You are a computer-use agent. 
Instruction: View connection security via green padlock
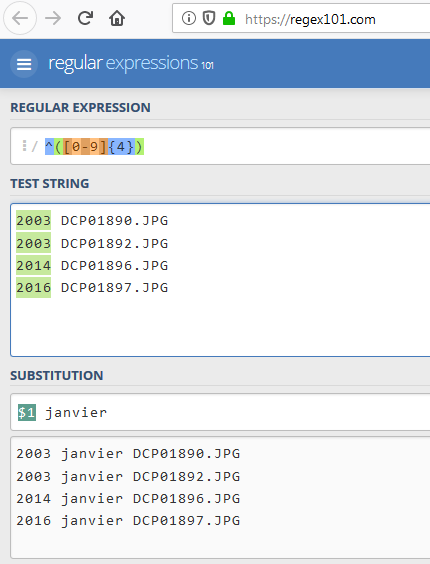pyautogui.click(x=229, y=18)
